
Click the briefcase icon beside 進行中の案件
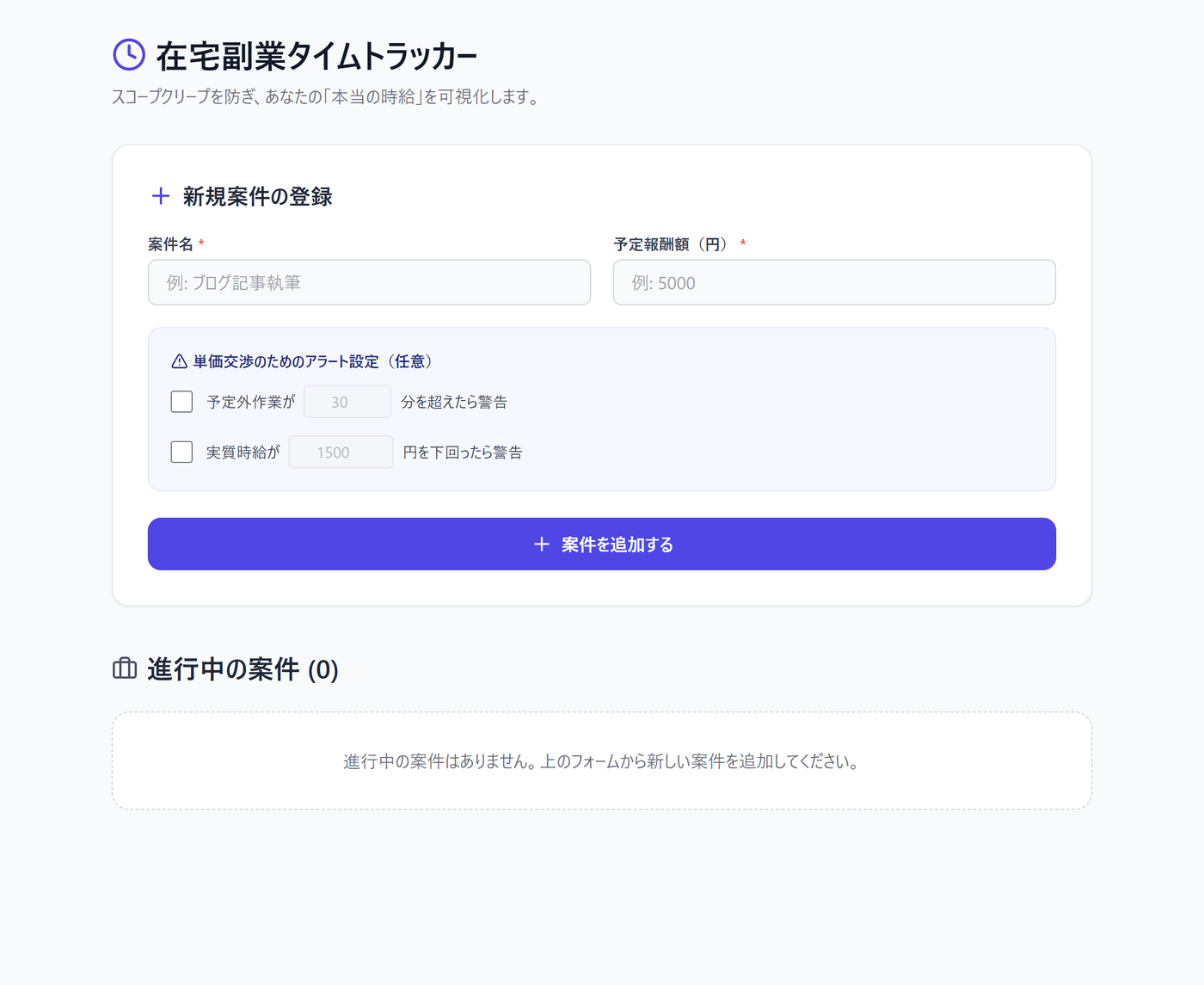[x=125, y=668]
